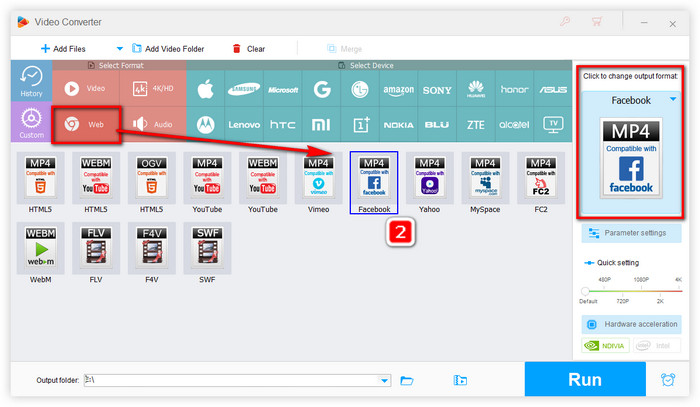Image resolution: width=700 pixels, height=407 pixels.
Task: Click the Quick setting resolution slider handle
Action: (x=585, y=291)
